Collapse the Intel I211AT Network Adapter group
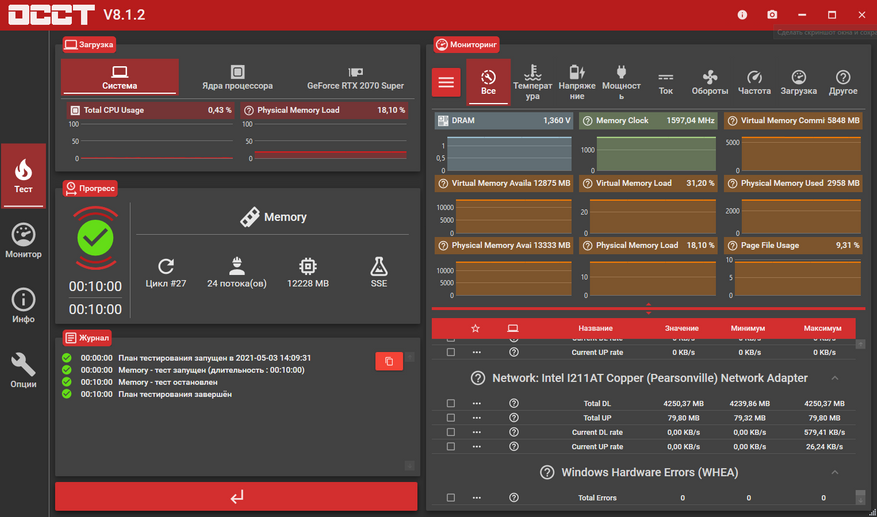Screen dimensions: 877x517 click(834, 378)
